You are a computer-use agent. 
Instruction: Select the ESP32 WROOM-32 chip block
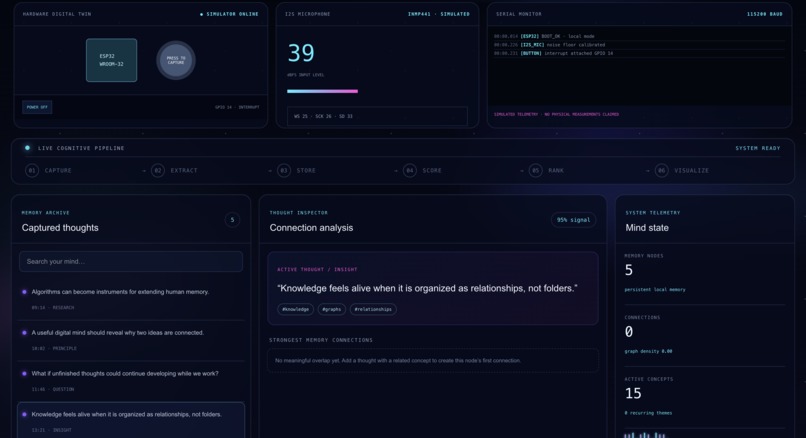pos(112,60)
